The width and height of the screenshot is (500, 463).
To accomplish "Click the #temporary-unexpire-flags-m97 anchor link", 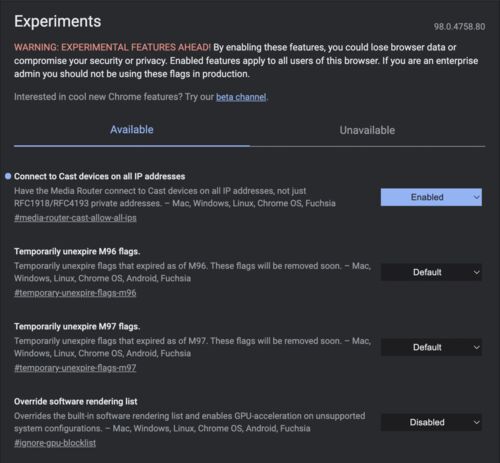I will 75,368.
